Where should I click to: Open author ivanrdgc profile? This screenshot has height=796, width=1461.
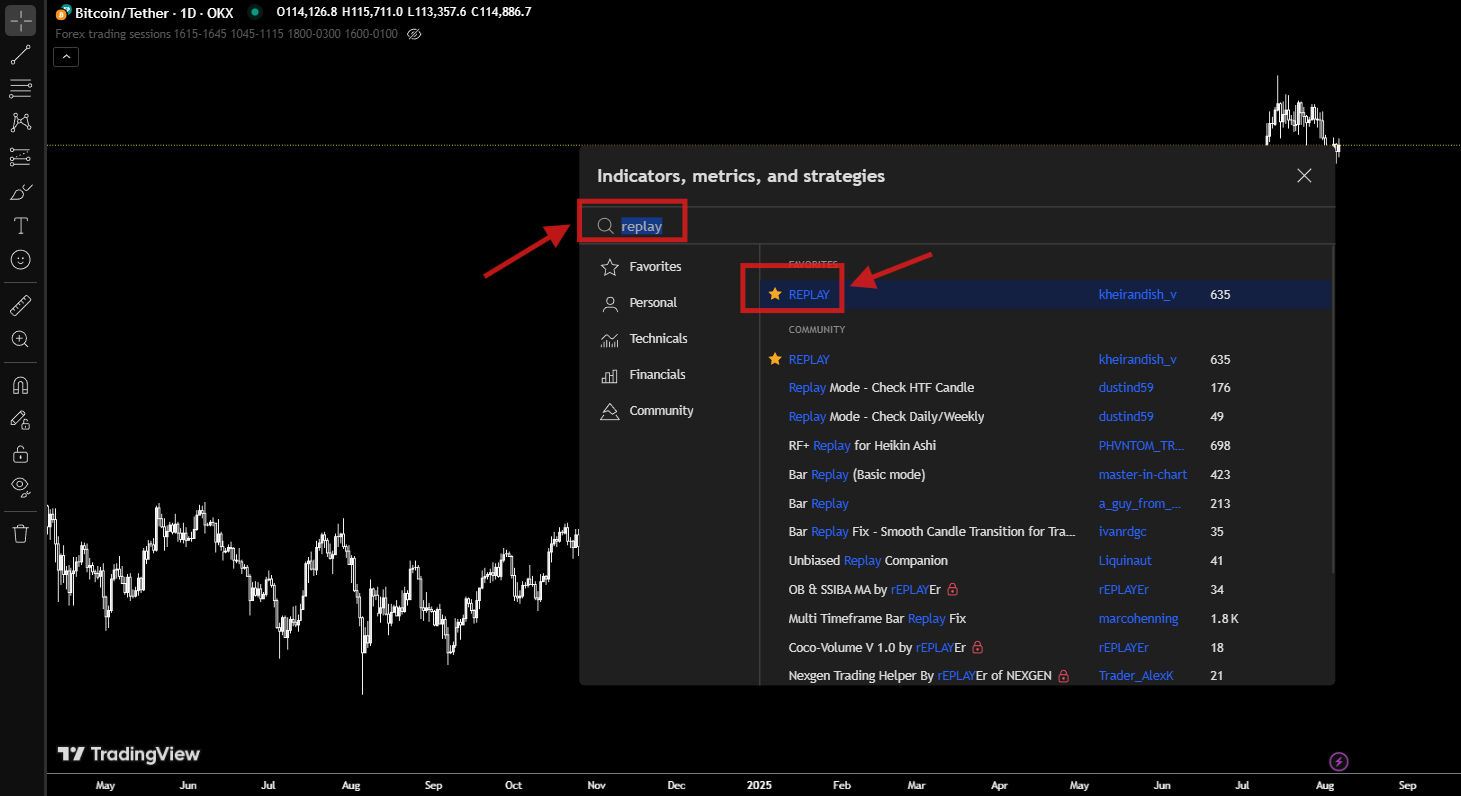(1122, 532)
